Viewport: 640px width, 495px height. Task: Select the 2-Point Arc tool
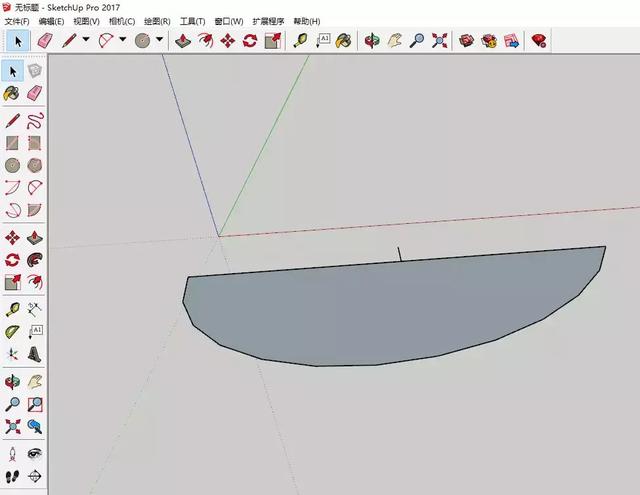coord(35,188)
